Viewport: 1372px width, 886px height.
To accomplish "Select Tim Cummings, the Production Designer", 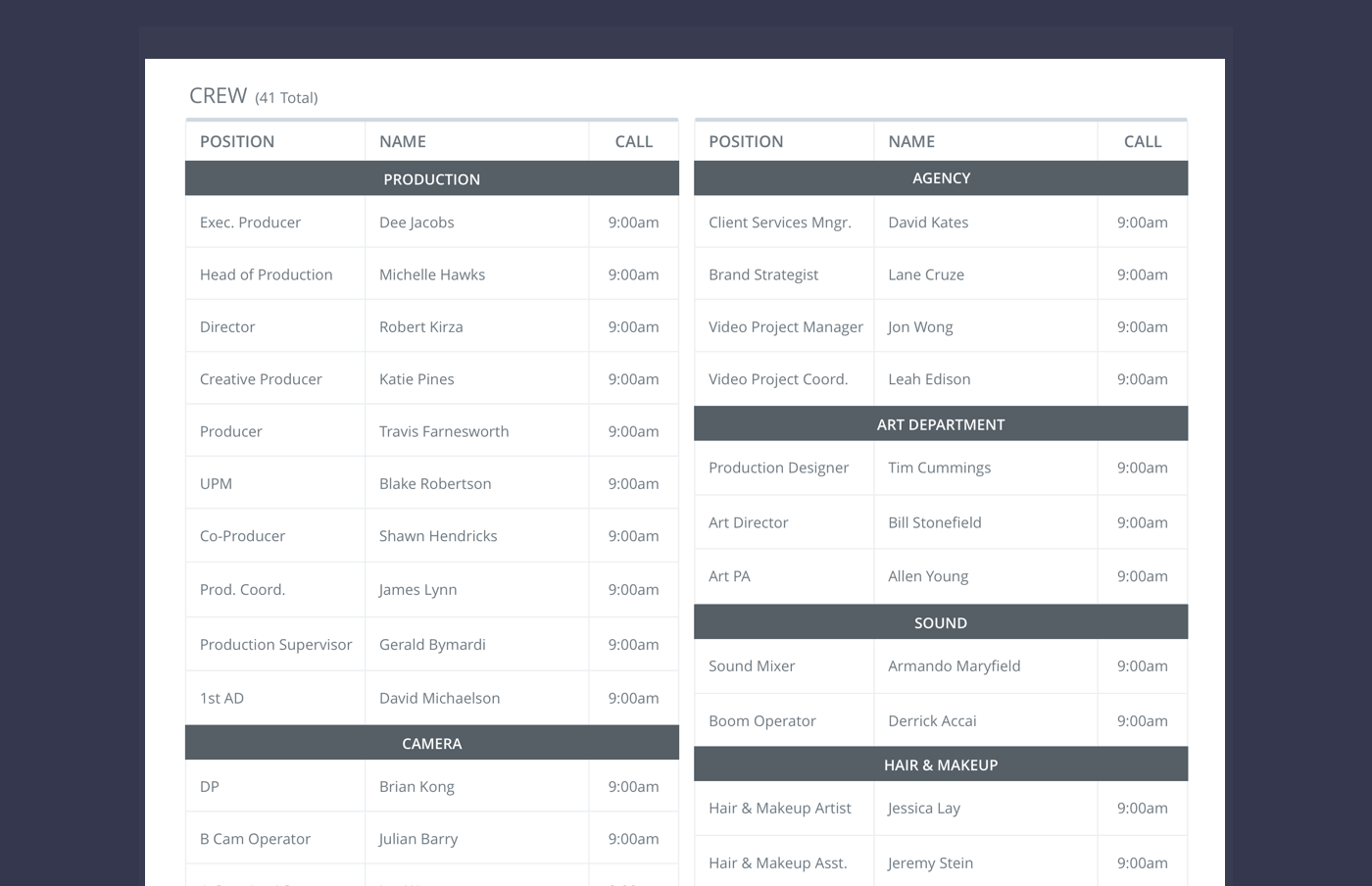I will click(938, 468).
